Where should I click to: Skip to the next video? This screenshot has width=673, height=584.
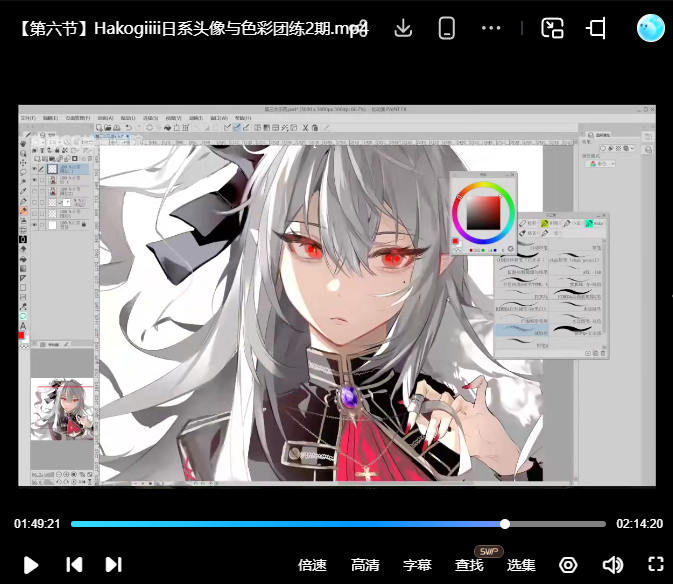click(x=113, y=565)
